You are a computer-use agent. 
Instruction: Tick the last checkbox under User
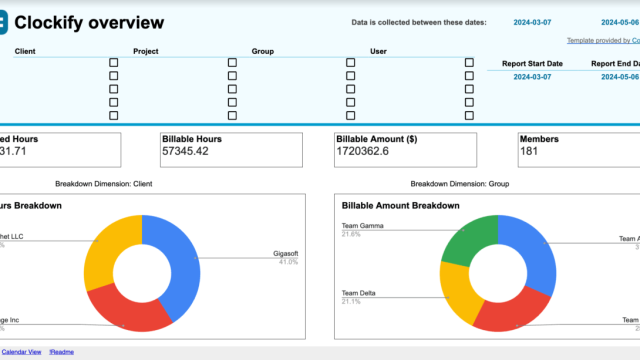click(469, 116)
